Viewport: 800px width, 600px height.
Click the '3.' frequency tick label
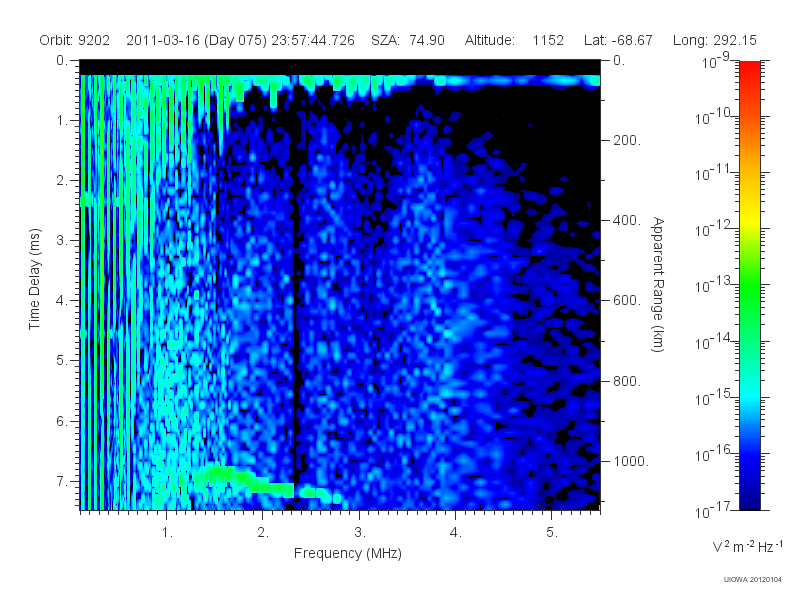(360, 533)
